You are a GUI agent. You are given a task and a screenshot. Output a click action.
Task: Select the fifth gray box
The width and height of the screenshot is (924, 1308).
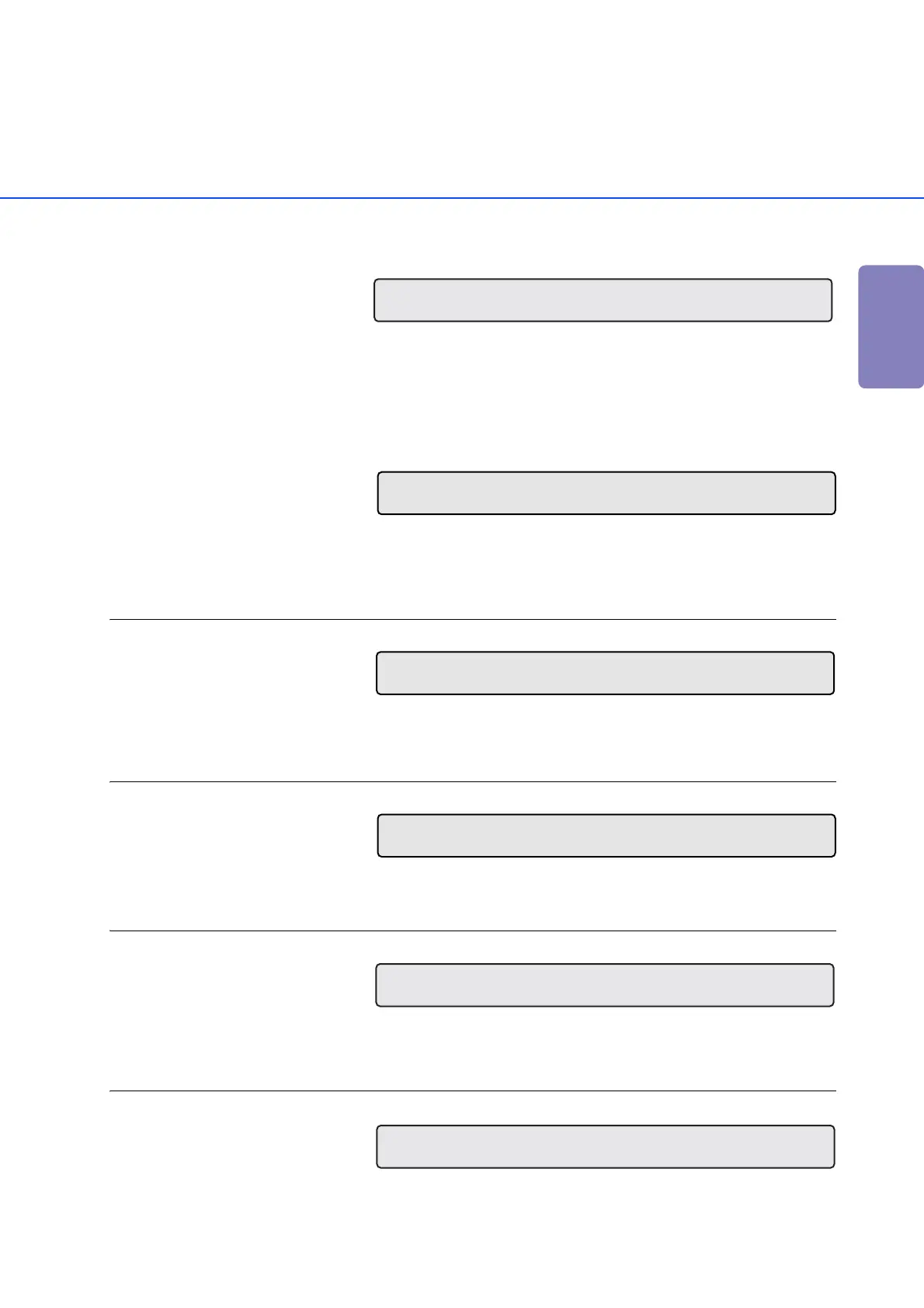tap(605, 985)
